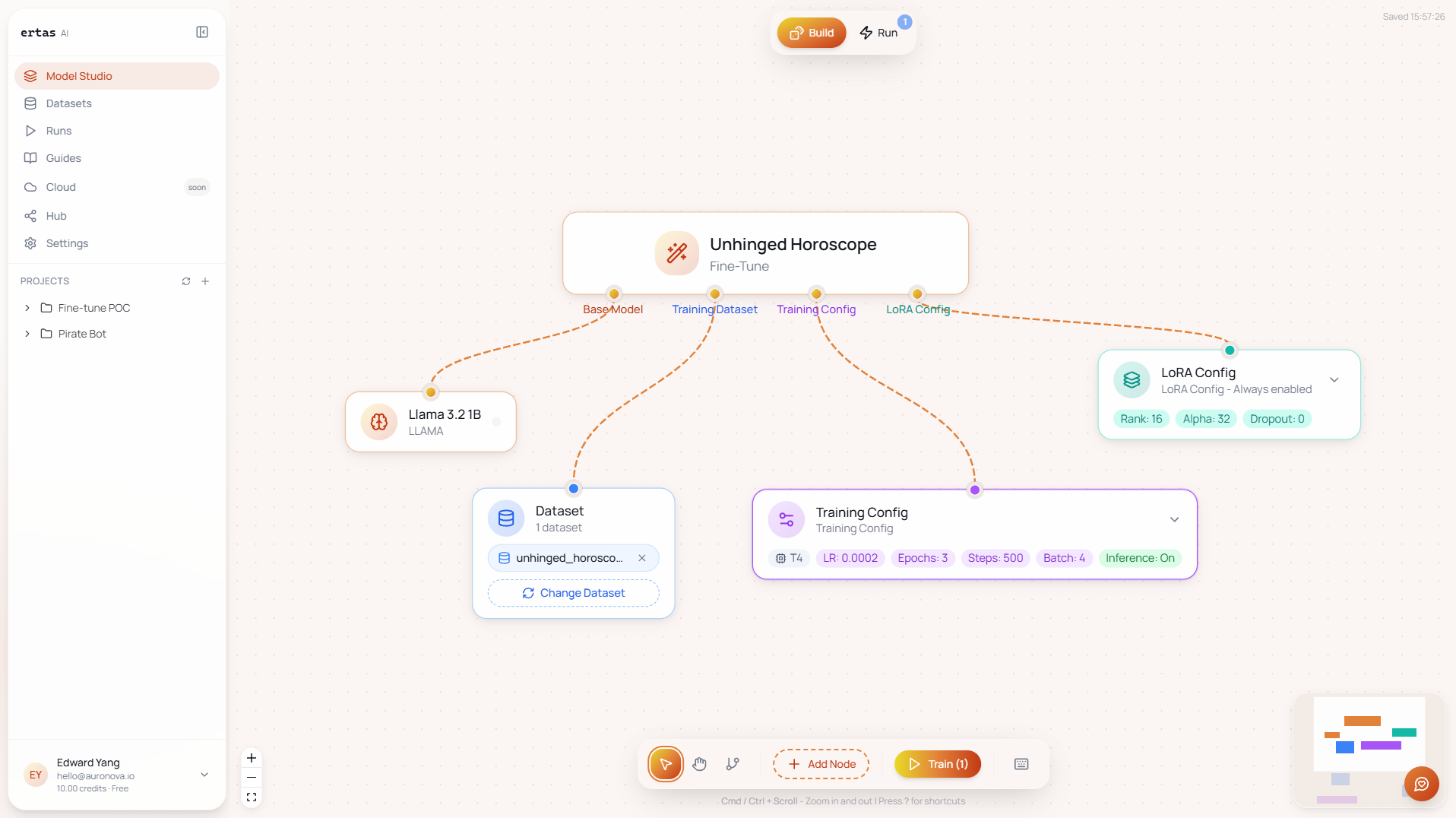Click the Training Config node purple connector

pyautogui.click(x=975, y=490)
